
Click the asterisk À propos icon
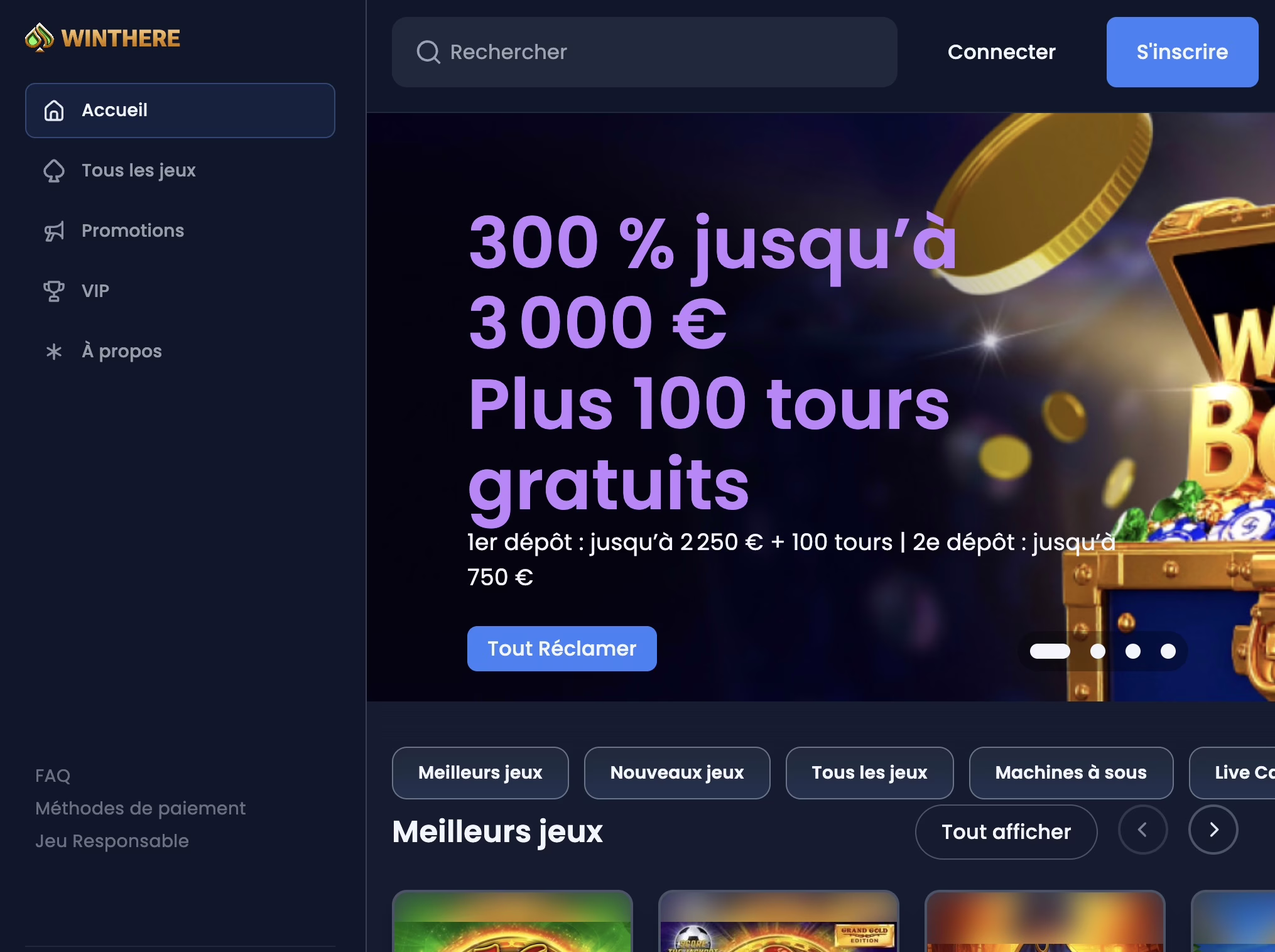(x=54, y=352)
